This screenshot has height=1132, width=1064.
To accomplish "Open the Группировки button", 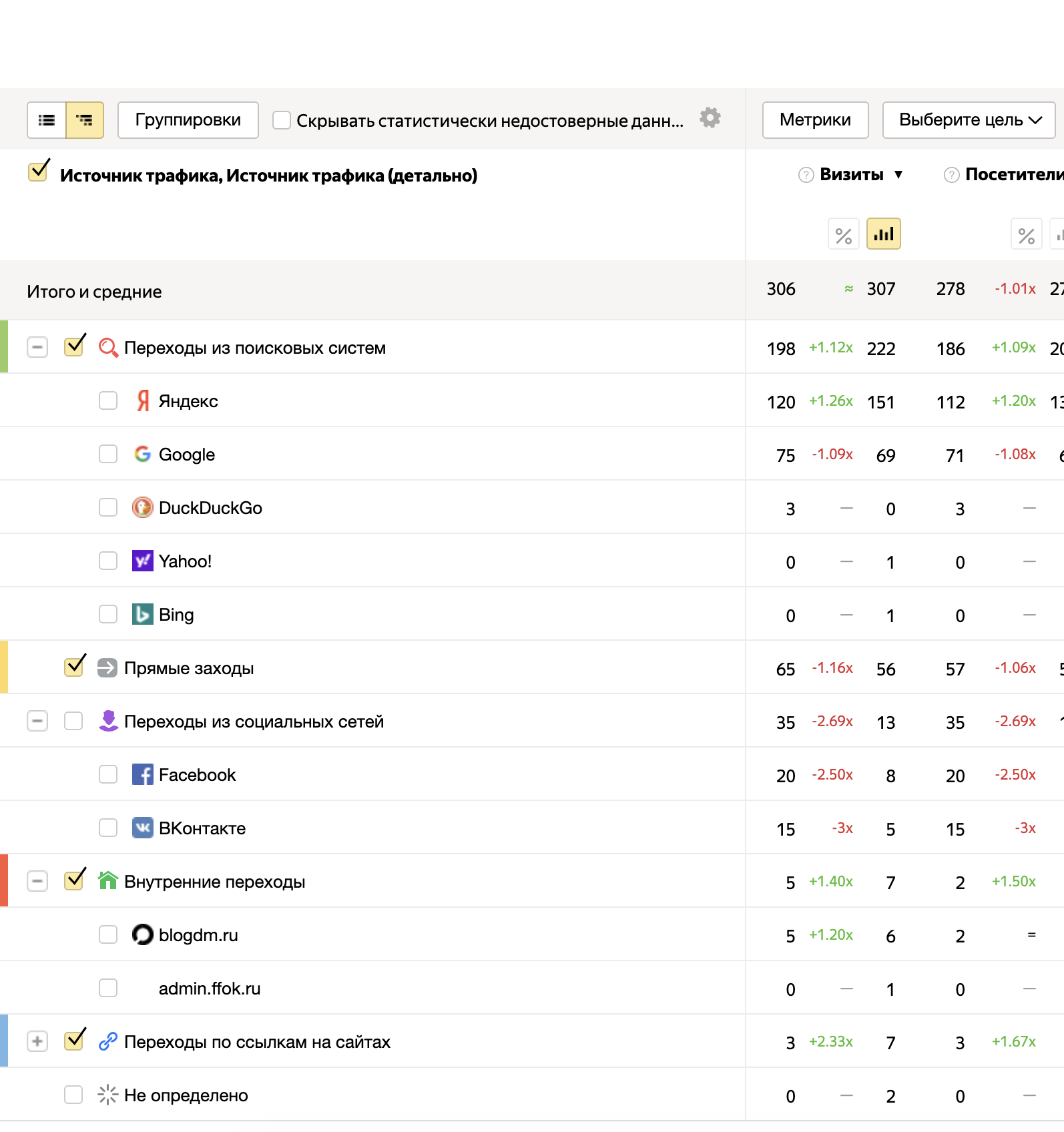I will [188, 120].
